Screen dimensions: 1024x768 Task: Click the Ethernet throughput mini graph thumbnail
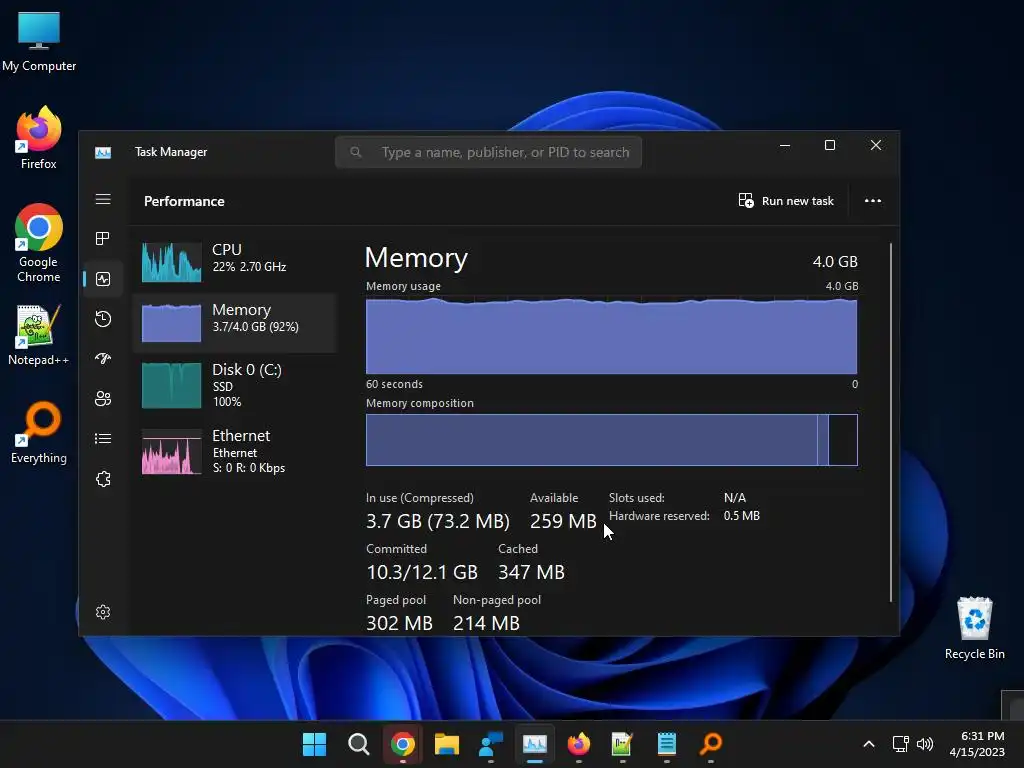point(172,452)
